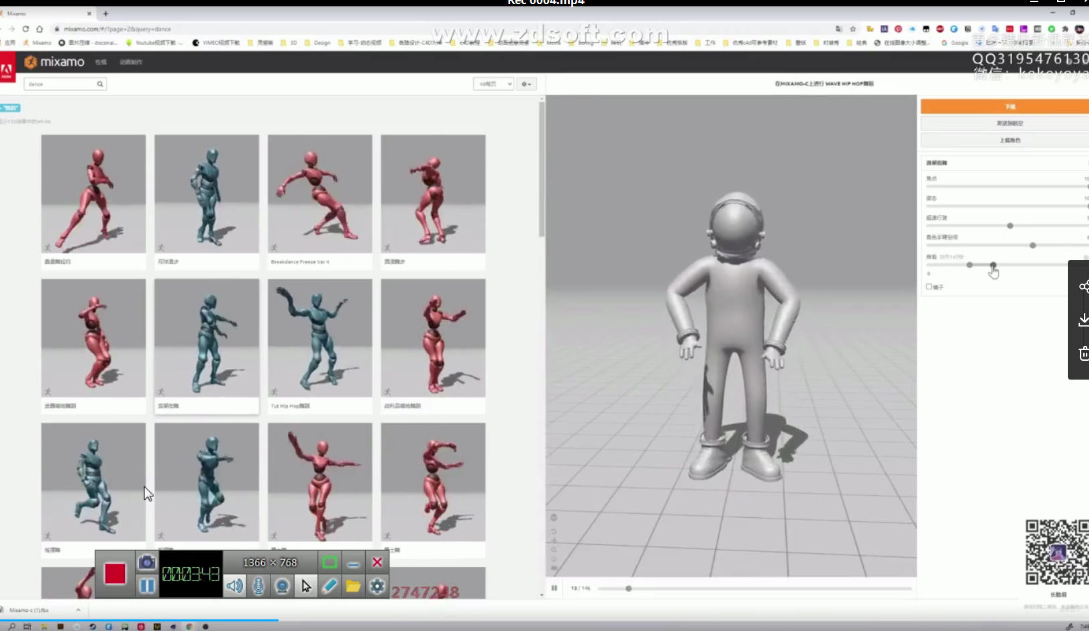
Task: Click the orange Download button
Action: [1005, 106]
